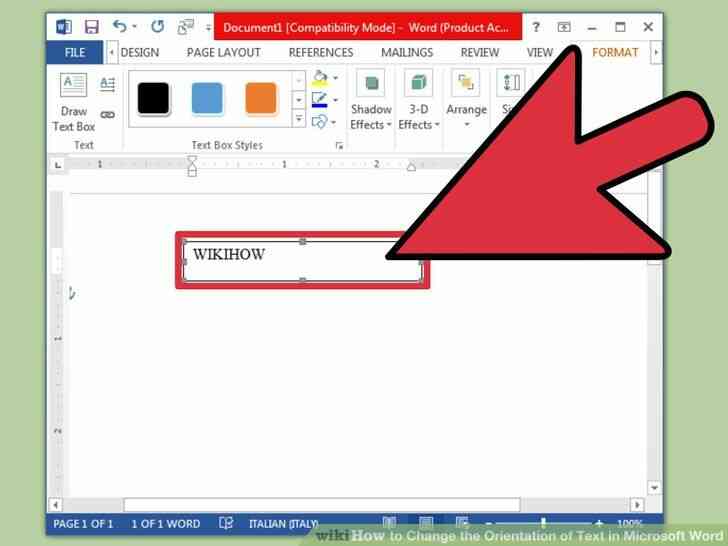The height and width of the screenshot is (546, 728).
Task: Select the FORMAT tab
Action: (x=615, y=52)
